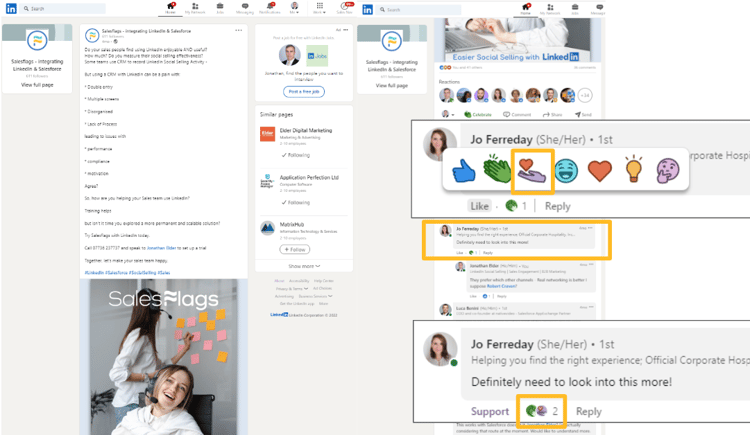
Task: Click the LinkedIn Jobs icon in the ad
Action: 317,56
